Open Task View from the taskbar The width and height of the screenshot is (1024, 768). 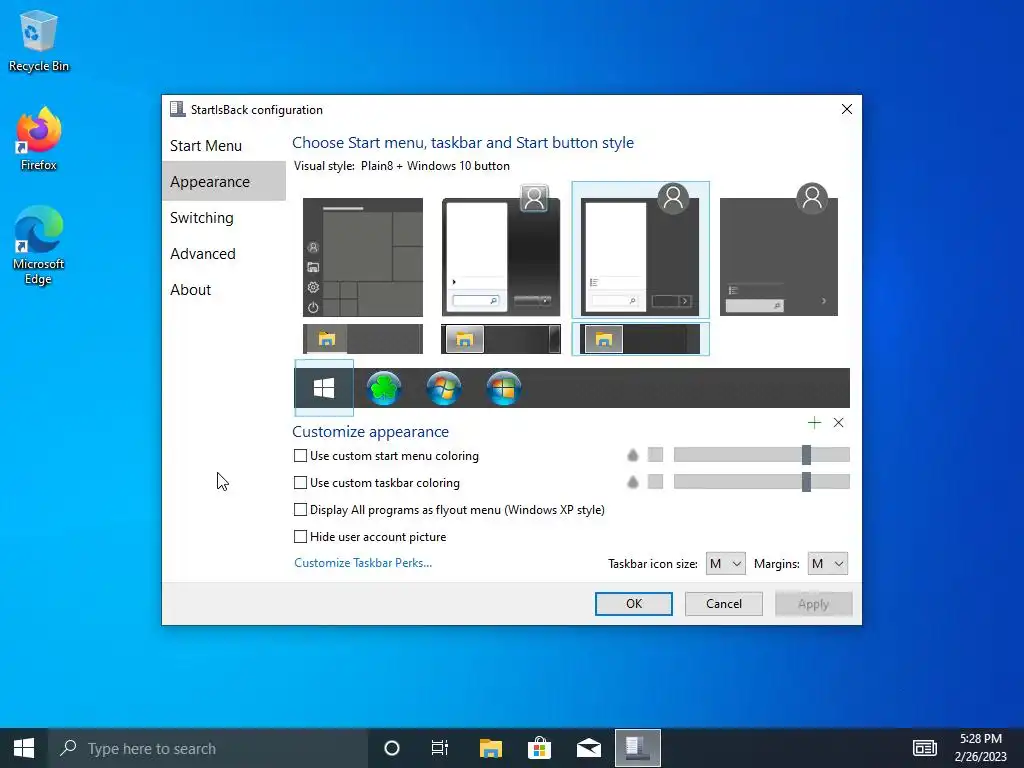[x=440, y=748]
